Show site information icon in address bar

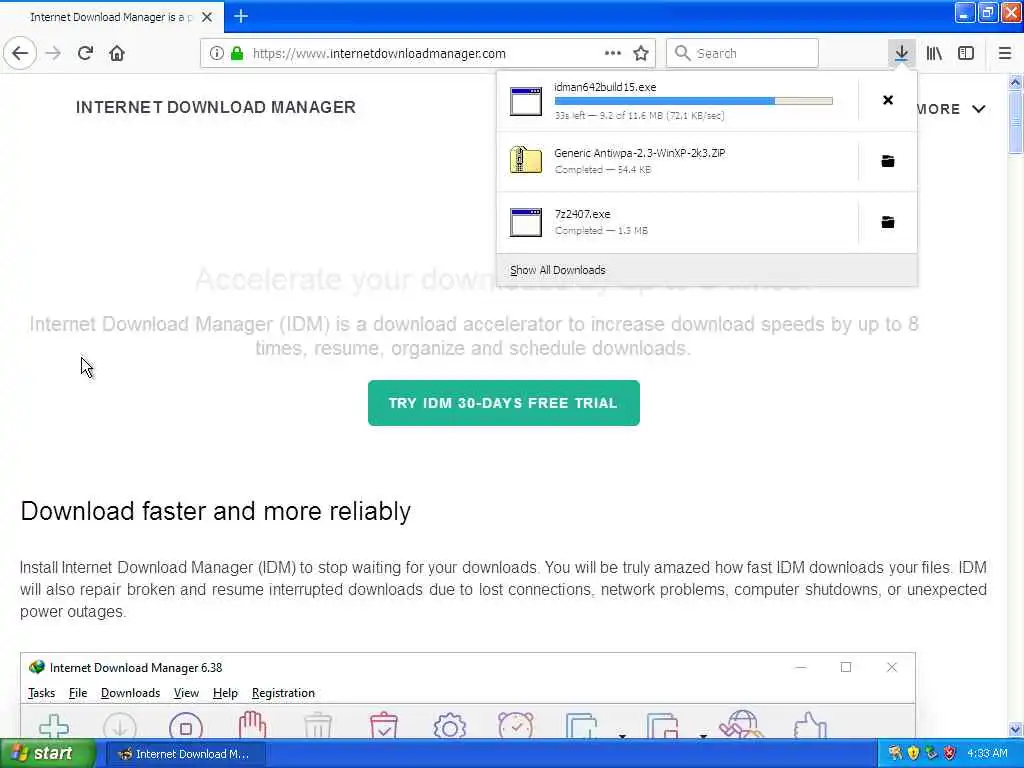[216, 54]
